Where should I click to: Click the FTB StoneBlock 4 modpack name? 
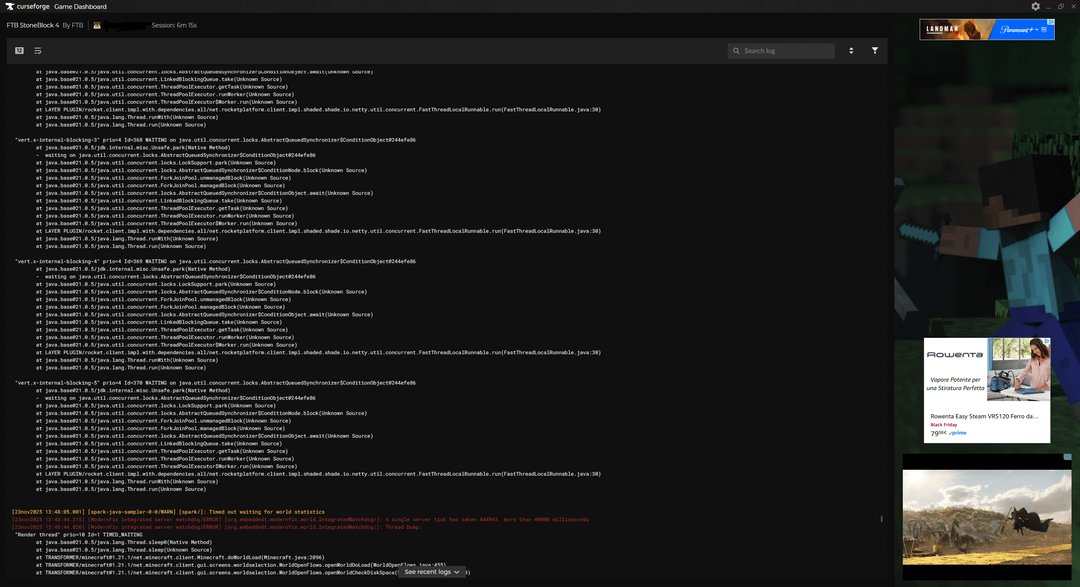point(33,25)
